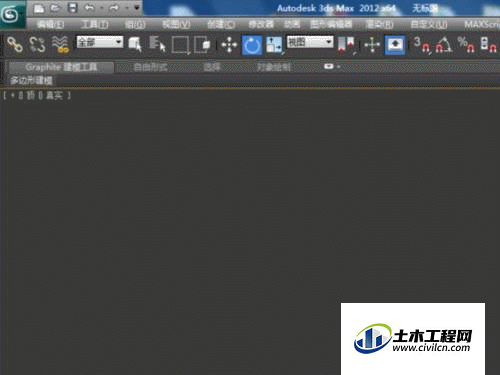Click the viewport [+] general label

point(13,96)
